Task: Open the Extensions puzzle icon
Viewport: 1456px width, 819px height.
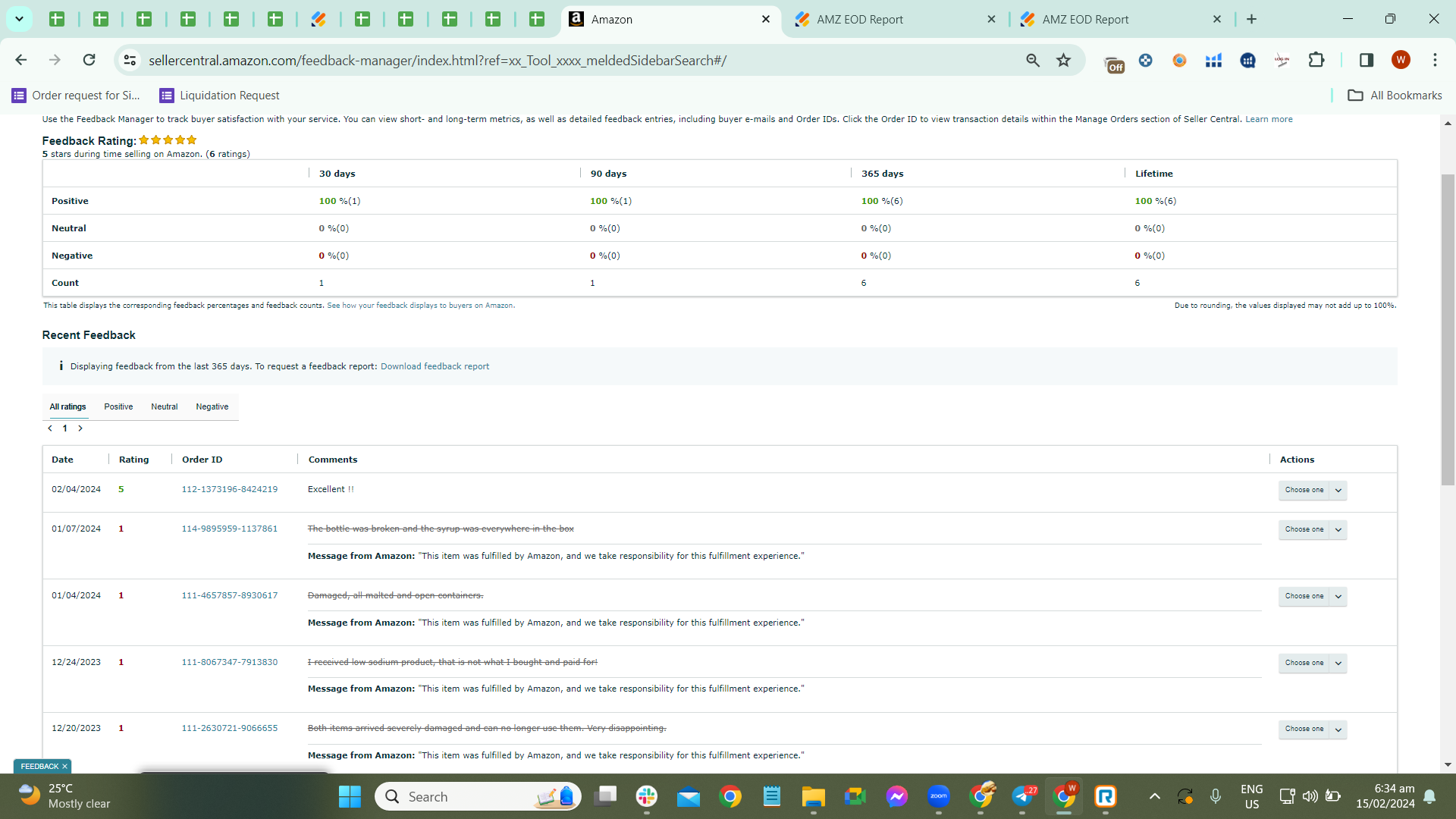Action: (1316, 60)
